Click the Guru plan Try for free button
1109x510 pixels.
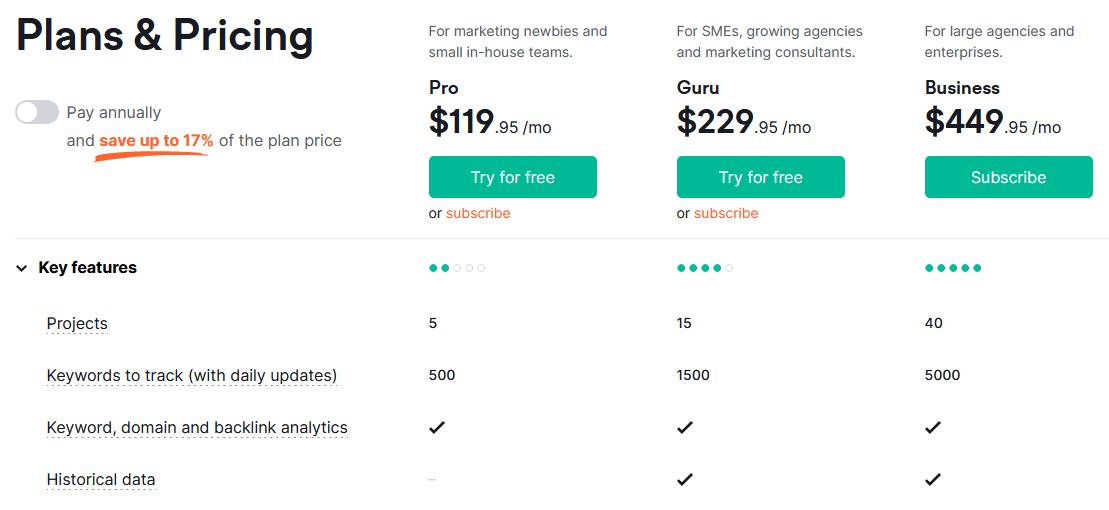[760, 177]
